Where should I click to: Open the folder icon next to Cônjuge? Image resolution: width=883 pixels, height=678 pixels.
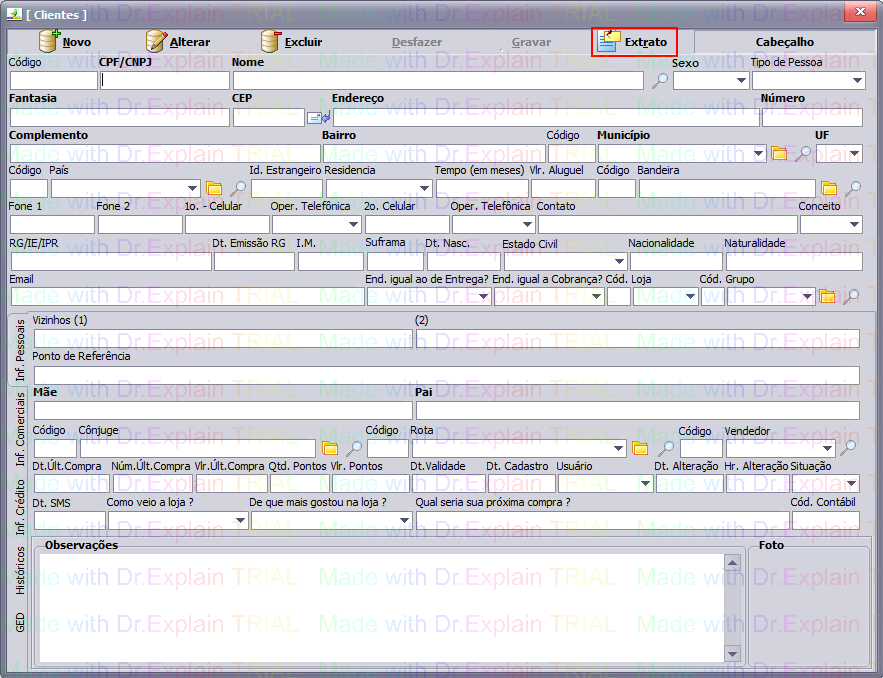329,448
